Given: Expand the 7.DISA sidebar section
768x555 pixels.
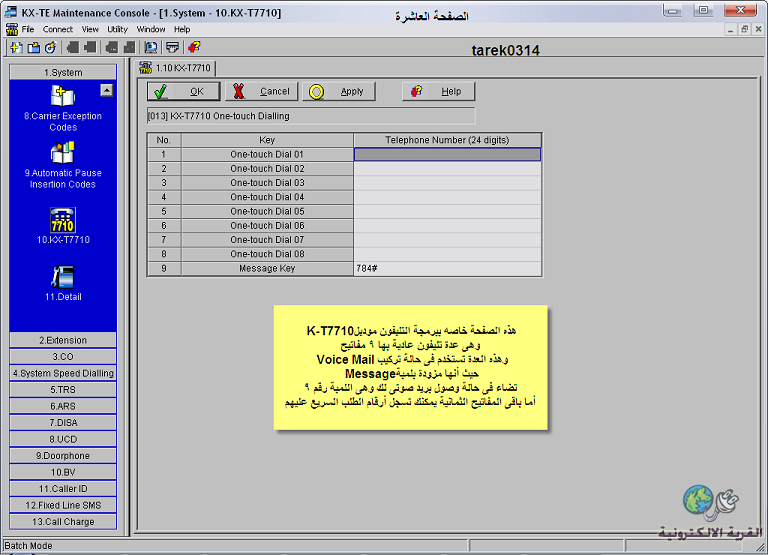Looking at the screenshot, I should point(63,423).
